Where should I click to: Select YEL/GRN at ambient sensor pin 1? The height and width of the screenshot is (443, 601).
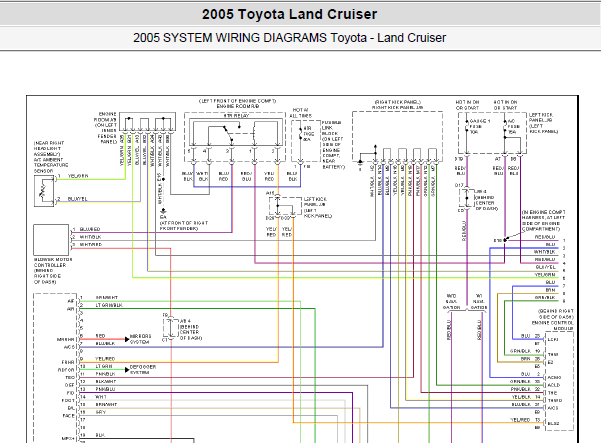pos(78,176)
